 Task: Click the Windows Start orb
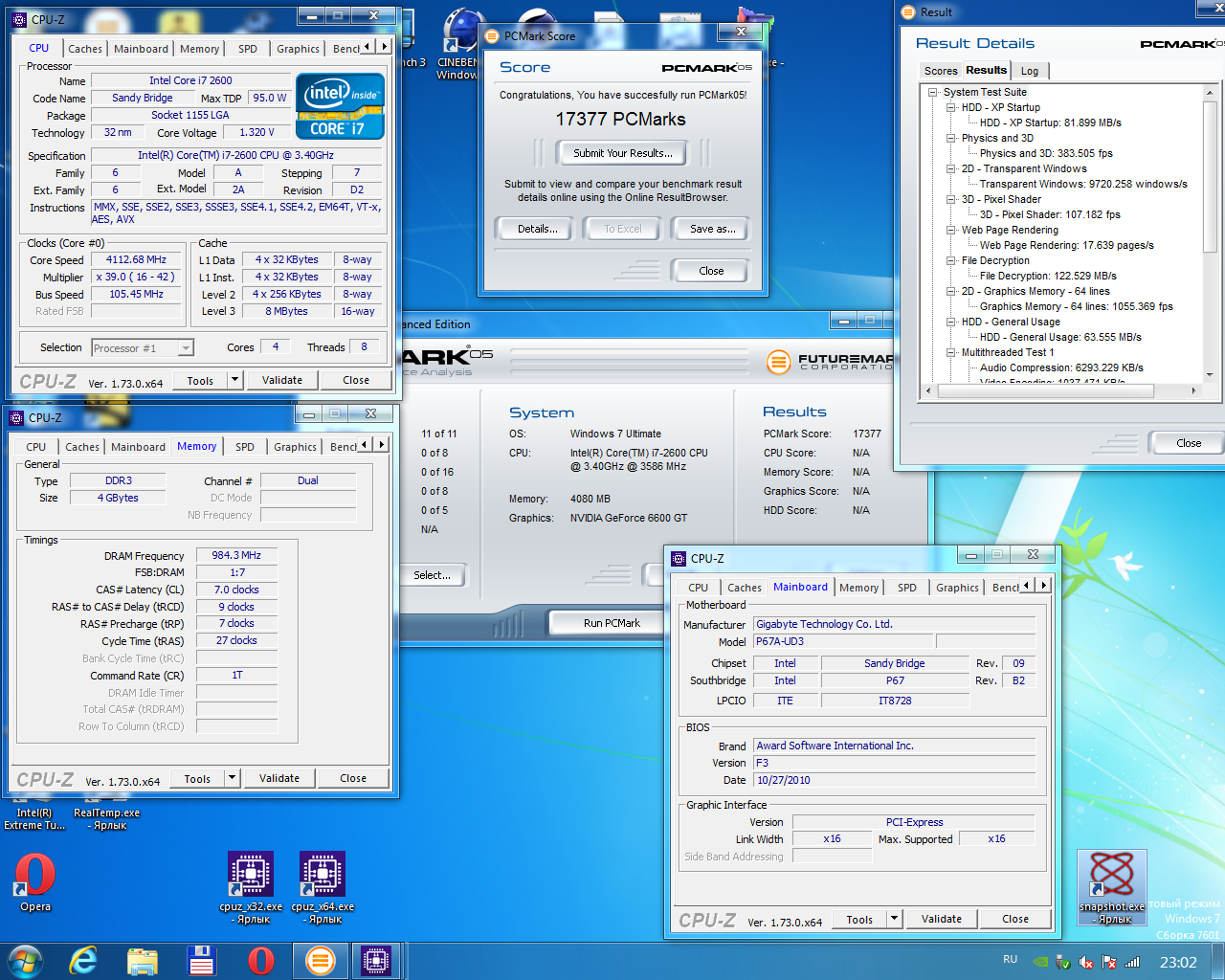[24, 961]
